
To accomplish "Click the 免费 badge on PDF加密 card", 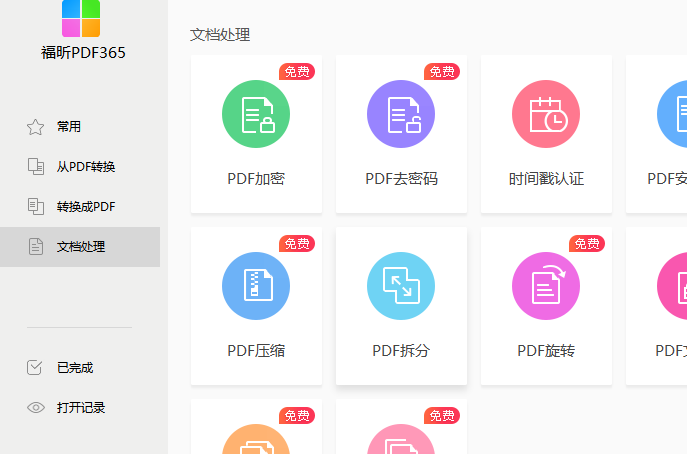I will pos(297,71).
